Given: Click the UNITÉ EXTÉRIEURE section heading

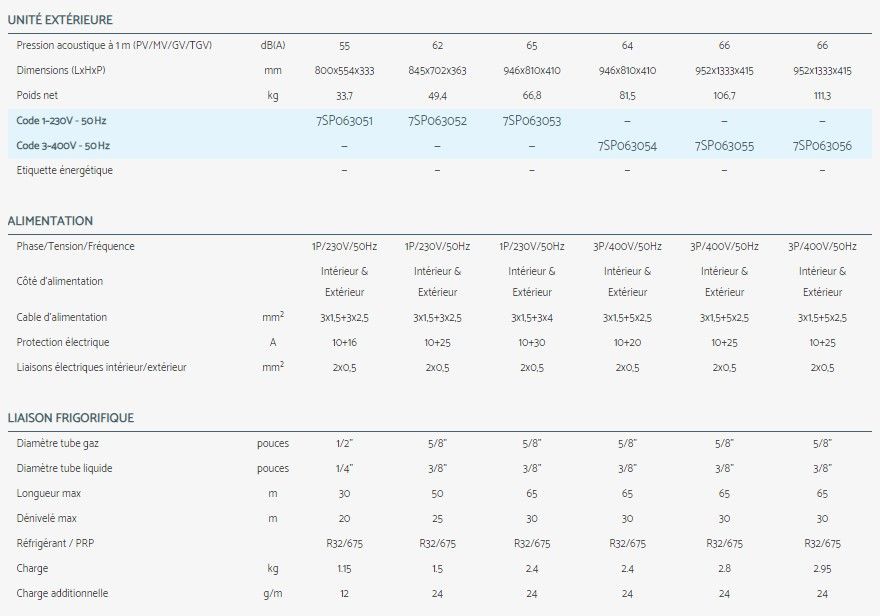Looking at the screenshot, I should 60,20.
